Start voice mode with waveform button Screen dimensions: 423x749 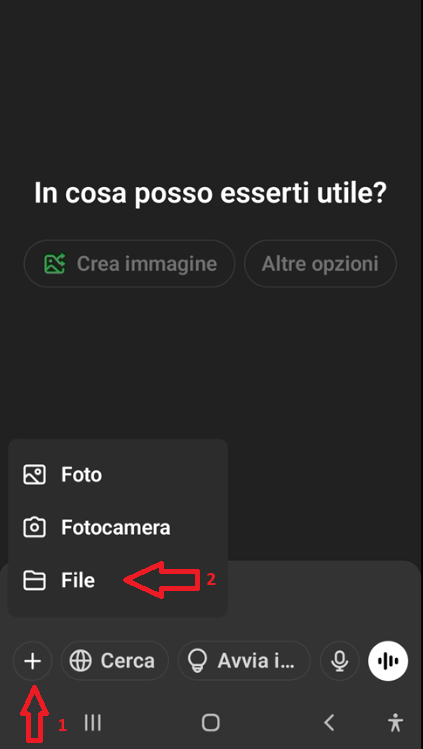388,661
